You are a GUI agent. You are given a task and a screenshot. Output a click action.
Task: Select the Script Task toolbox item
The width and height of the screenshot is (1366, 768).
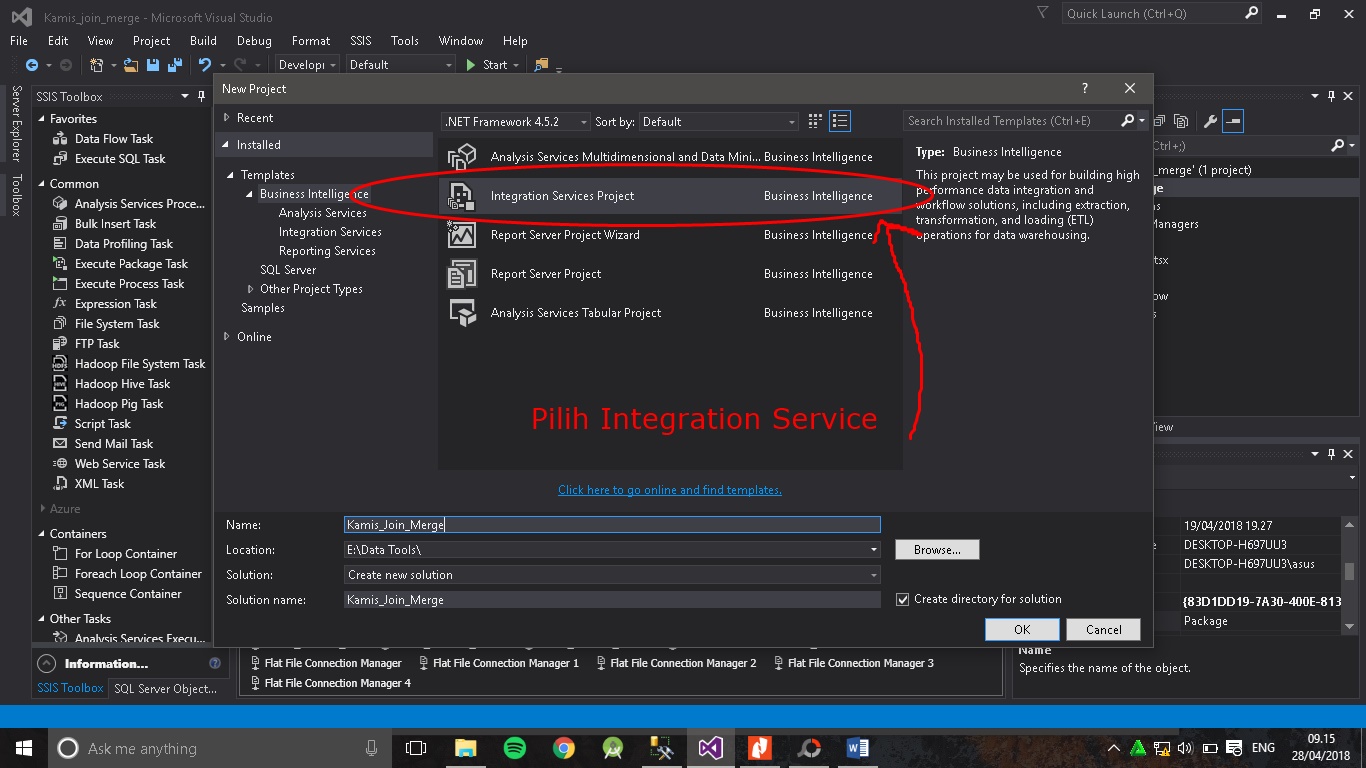click(102, 424)
